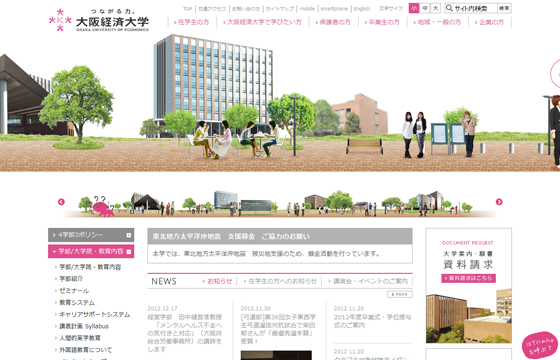Click the Osaka University of Economics logo
560x360 pixels.
coord(99,20)
